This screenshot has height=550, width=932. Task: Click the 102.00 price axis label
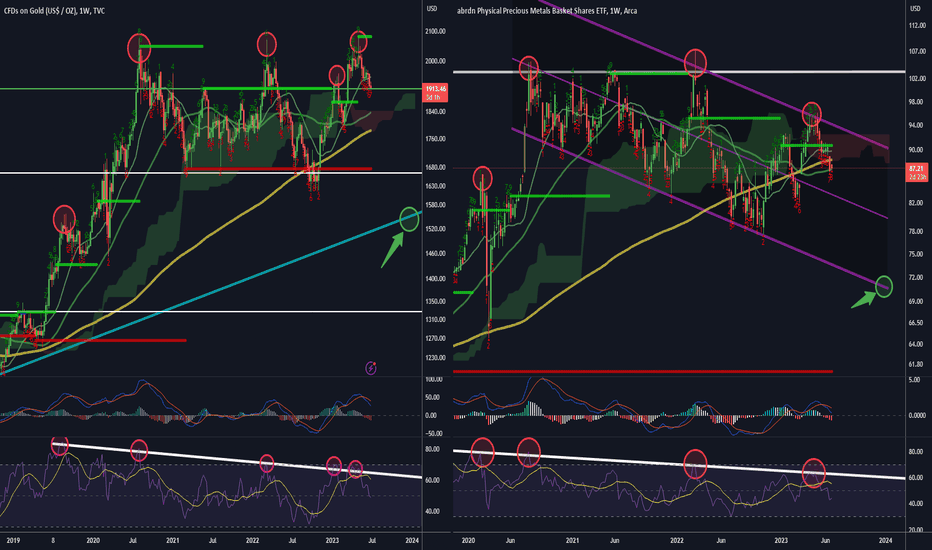click(917, 78)
